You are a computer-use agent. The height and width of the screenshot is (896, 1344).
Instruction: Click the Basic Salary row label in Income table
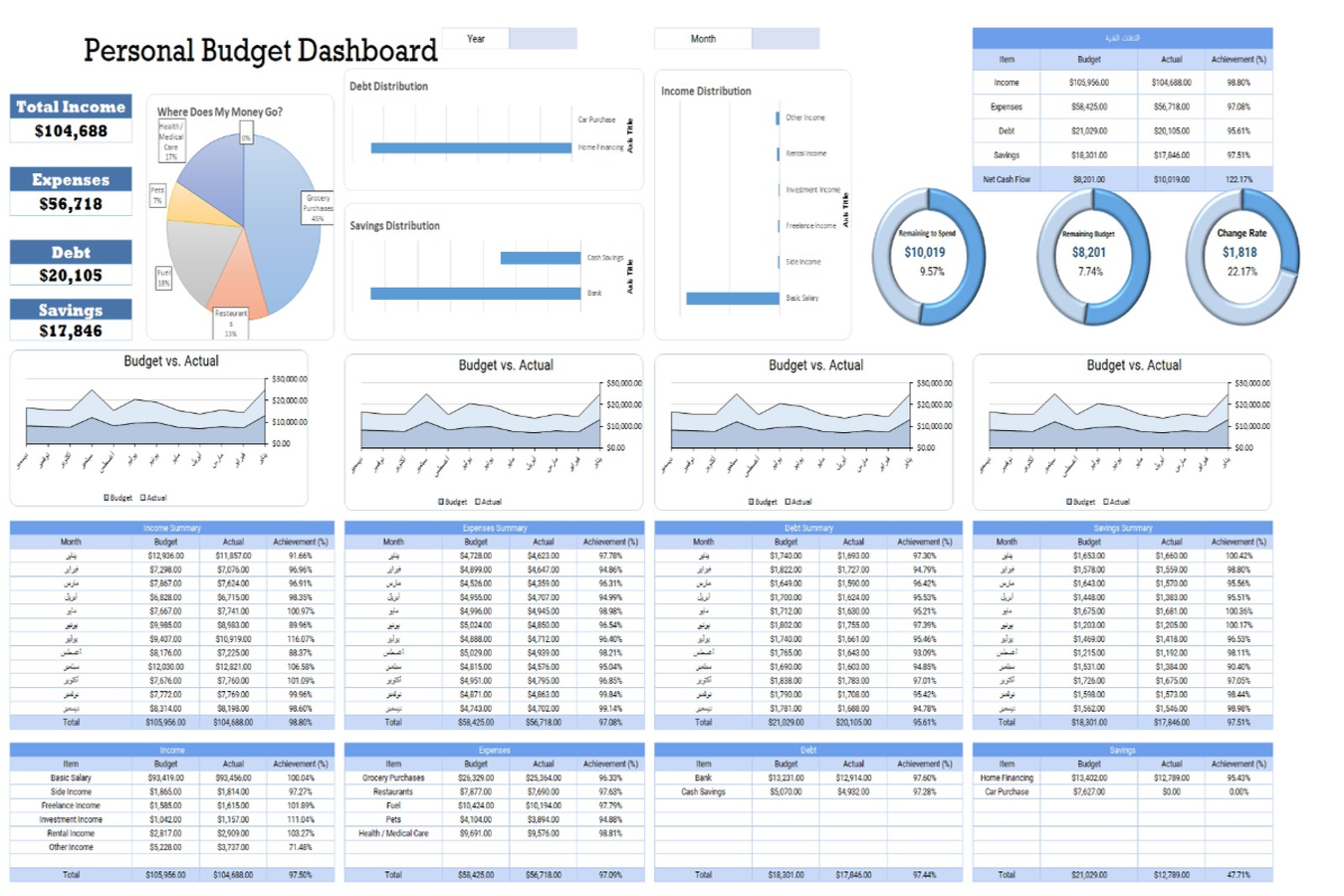(x=71, y=779)
